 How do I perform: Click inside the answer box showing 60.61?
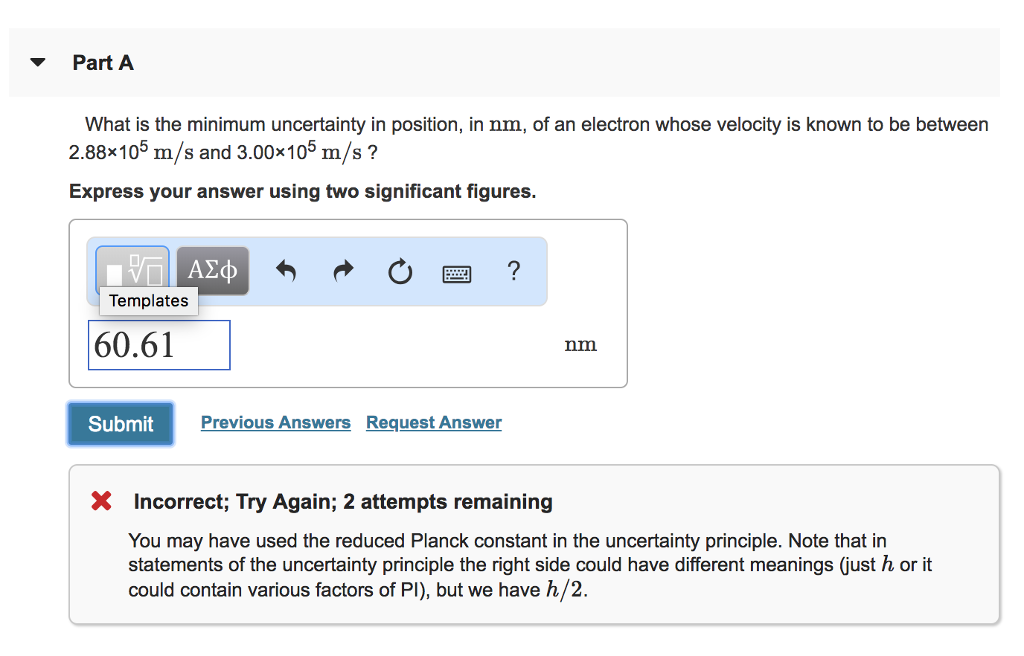(158, 344)
